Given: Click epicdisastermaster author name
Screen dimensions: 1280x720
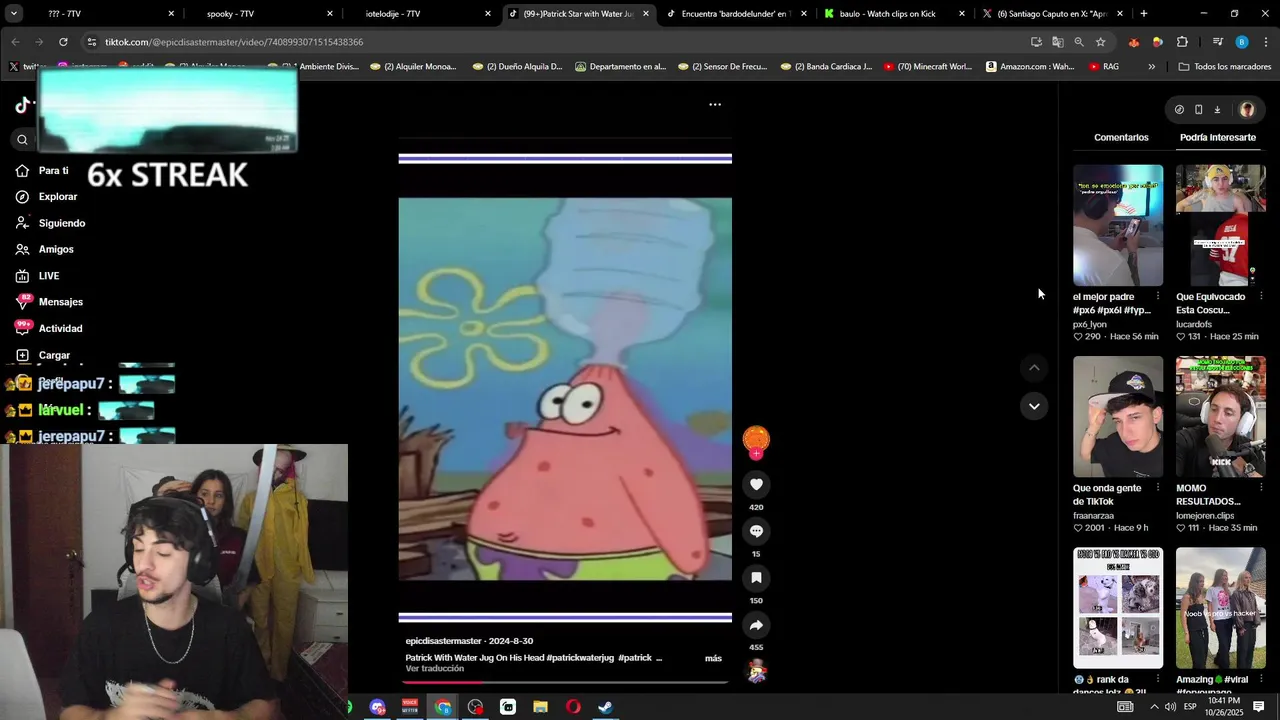Looking at the screenshot, I should click(x=443, y=641).
